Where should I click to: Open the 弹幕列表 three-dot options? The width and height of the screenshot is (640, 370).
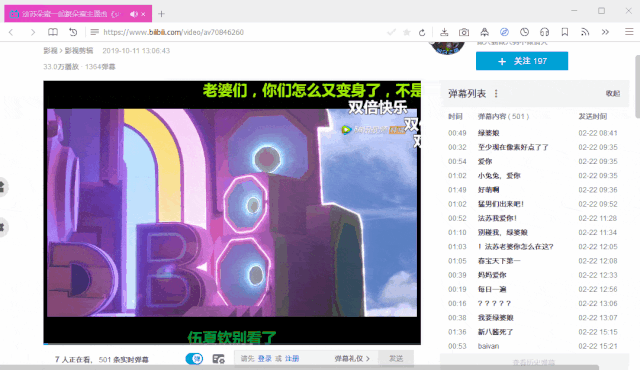coord(496,94)
